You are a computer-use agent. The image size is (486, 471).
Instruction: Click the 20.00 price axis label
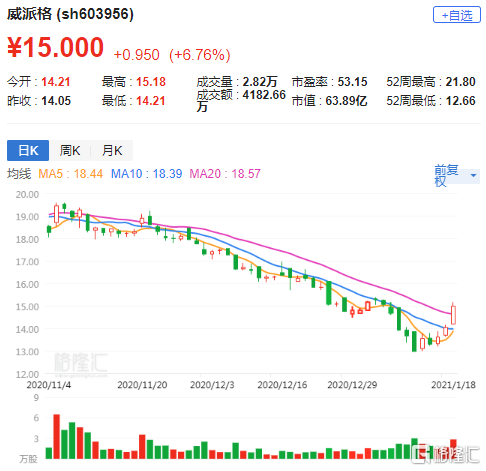(27, 194)
